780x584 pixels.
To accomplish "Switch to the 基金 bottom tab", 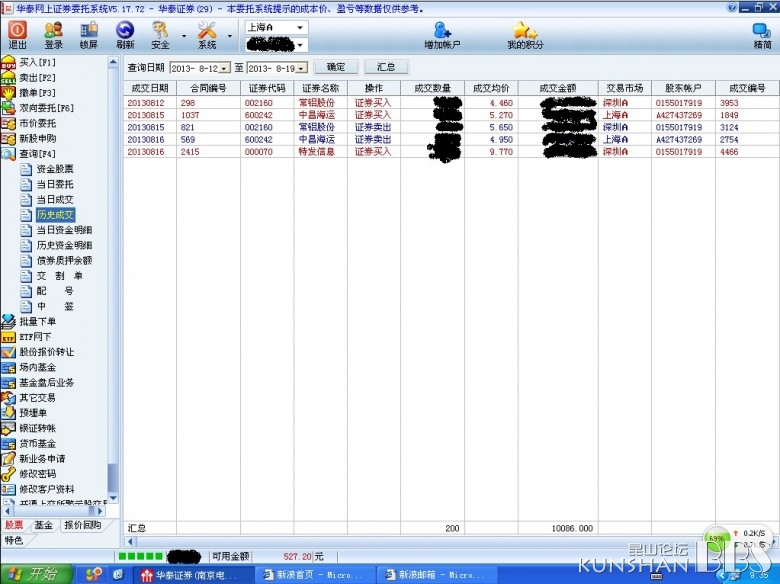I will click(x=44, y=525).
